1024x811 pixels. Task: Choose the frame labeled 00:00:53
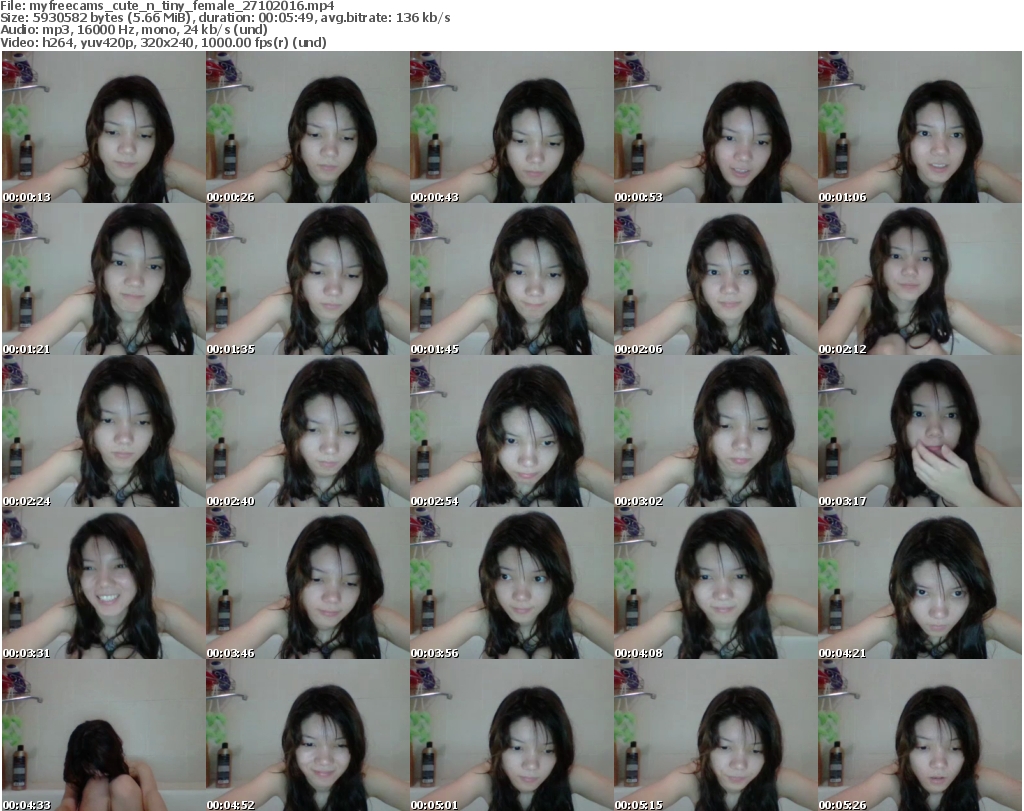pos(715,127)
